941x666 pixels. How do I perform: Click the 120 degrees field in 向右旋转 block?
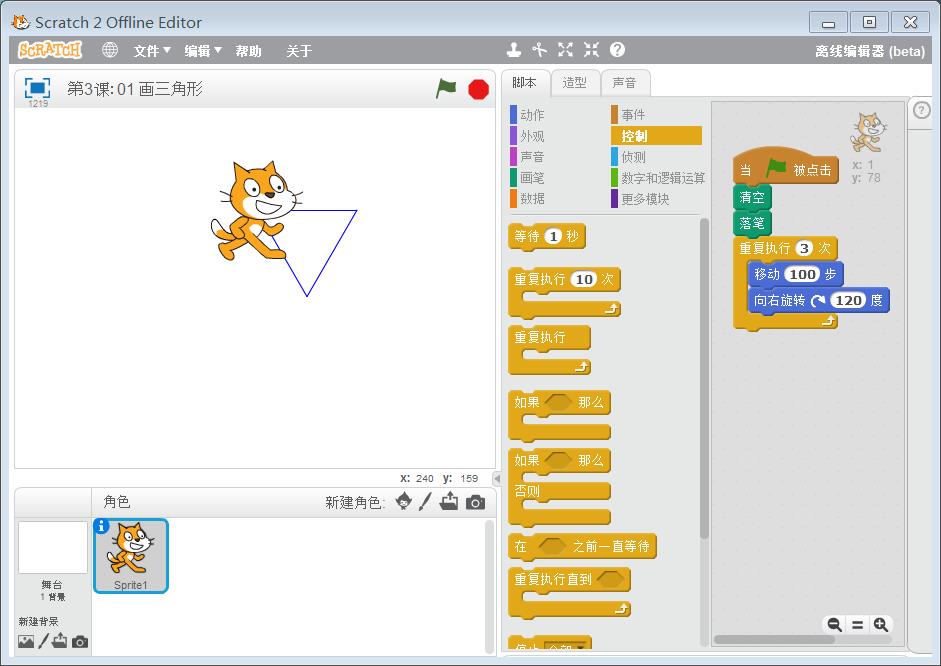click(x=849, y=301)
